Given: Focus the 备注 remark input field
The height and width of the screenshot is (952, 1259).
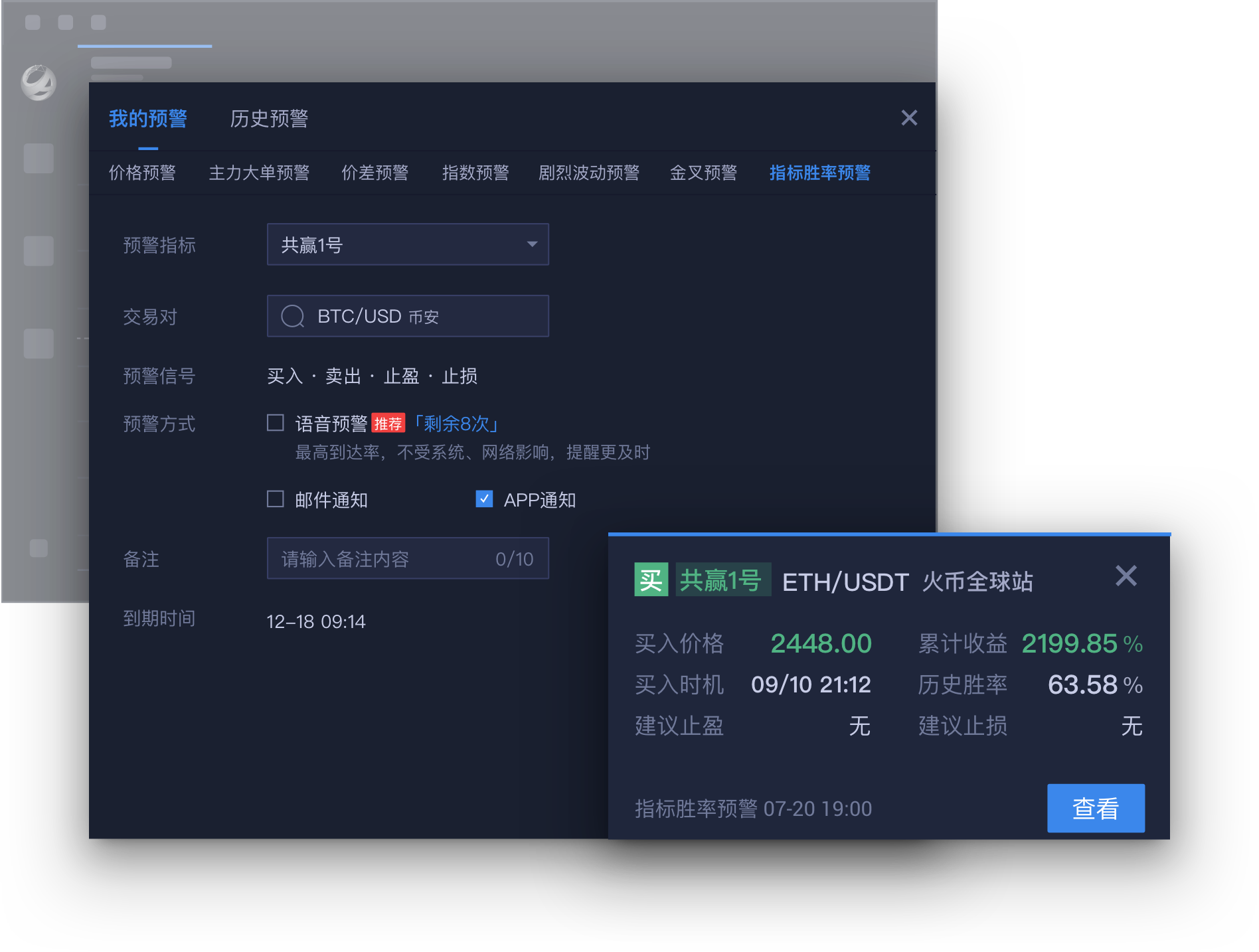Looking at the screenshot, I should 385,559.
